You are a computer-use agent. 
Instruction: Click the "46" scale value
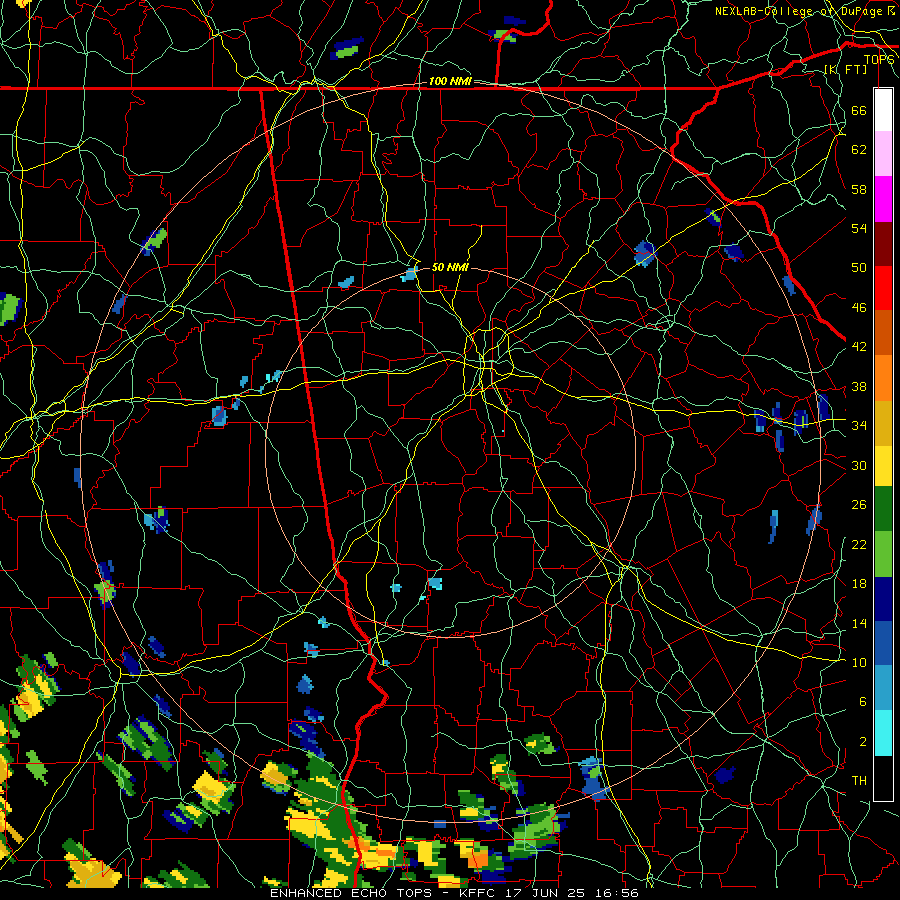pyautogui.click(x=859, y=307)
